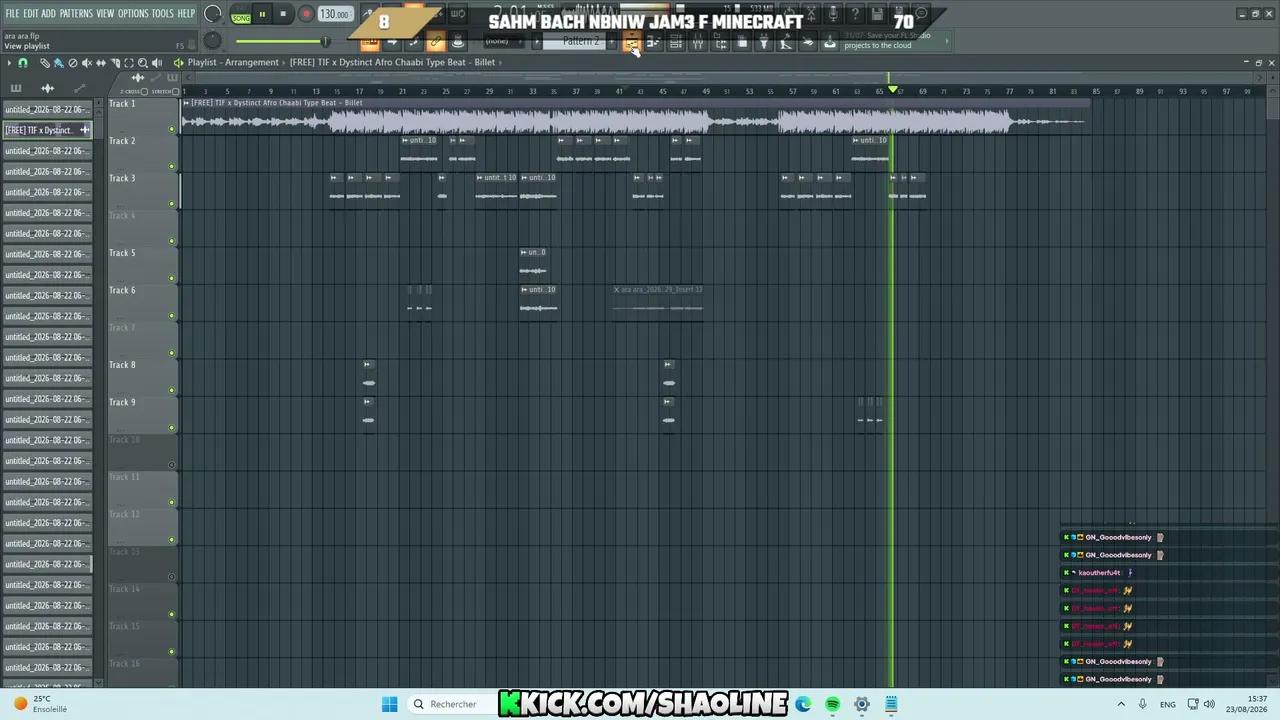1280x720 pixels.
Task: Open the clip source arrow after Billet
Action: 501,62
